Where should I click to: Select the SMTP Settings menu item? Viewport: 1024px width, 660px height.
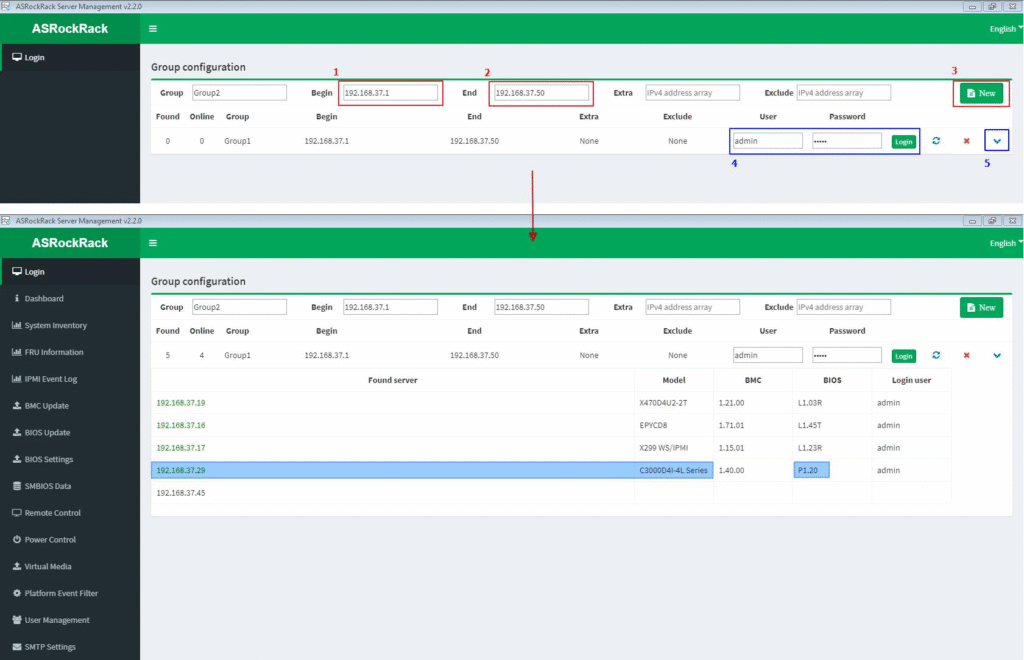pyautogui.click(x=50, y=647)
